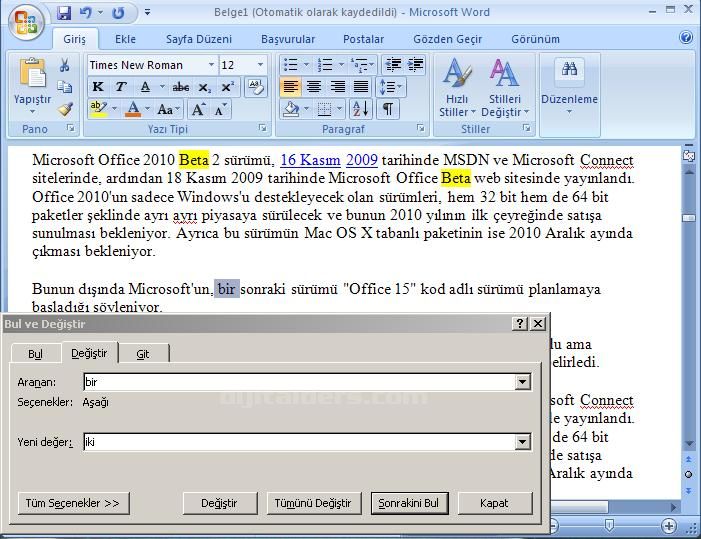The height and width of the screenshot is (539, 701).
Task: Apply a bulleted list
Action: pyautogui.click(x=291, y=65)
